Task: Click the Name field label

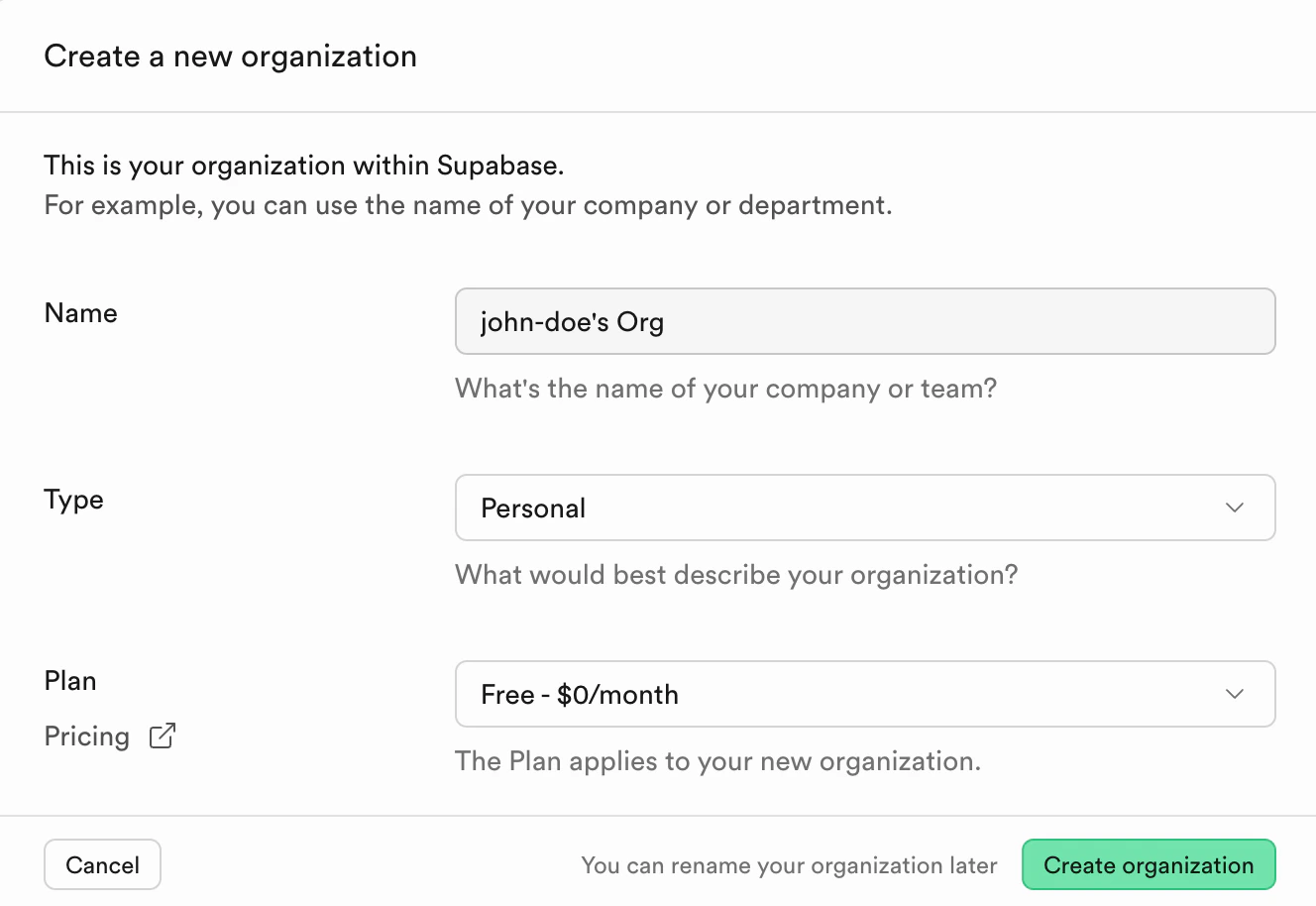Action: point(80,313)
